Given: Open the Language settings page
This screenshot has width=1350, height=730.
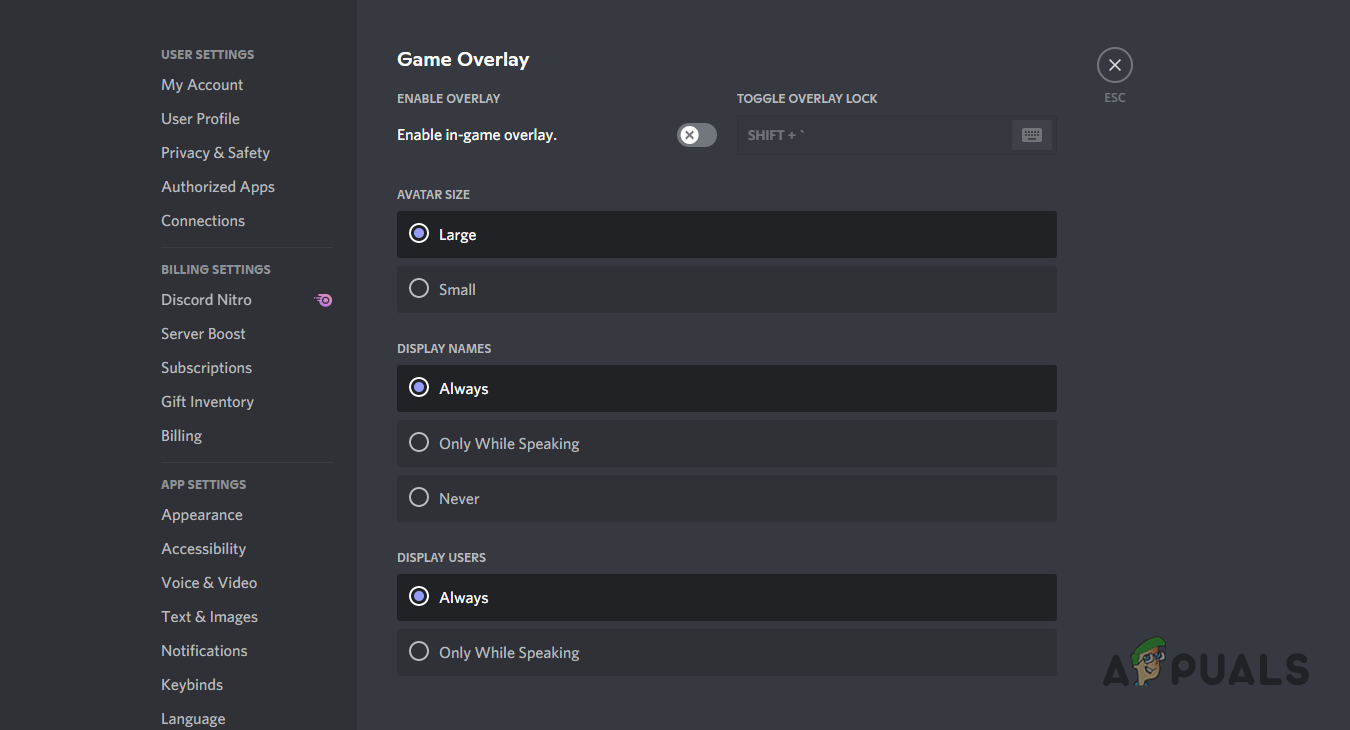Looking at the screenshot, I should point(193,718).
